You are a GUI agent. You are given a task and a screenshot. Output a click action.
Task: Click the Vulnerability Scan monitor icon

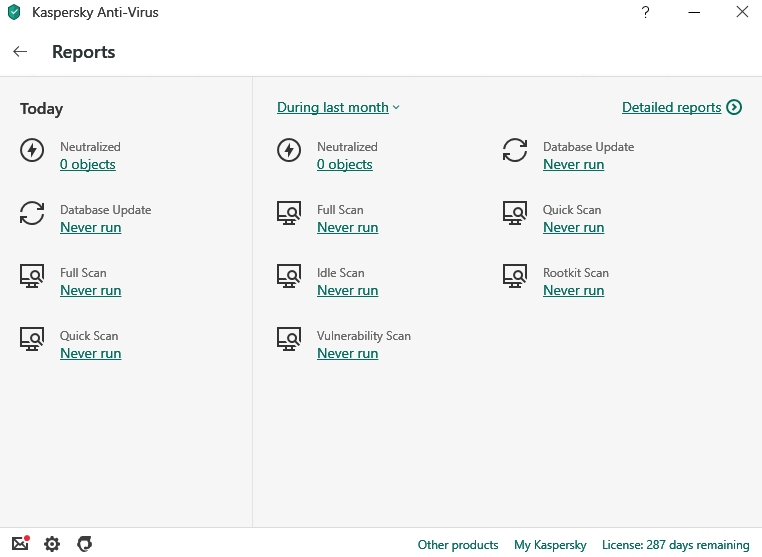tap(289, 339)
